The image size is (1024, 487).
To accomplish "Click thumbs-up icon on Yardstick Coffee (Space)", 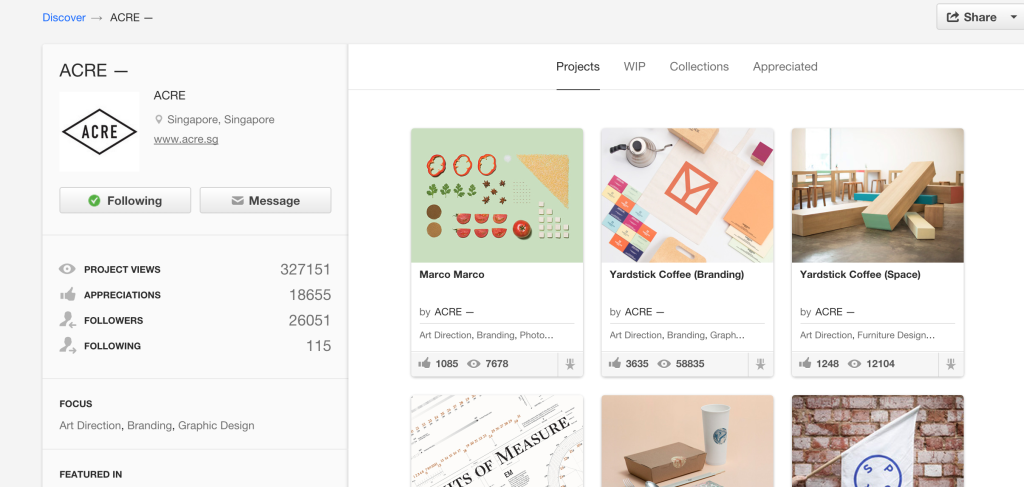I will pyautogui.click(x=805, y=364).
